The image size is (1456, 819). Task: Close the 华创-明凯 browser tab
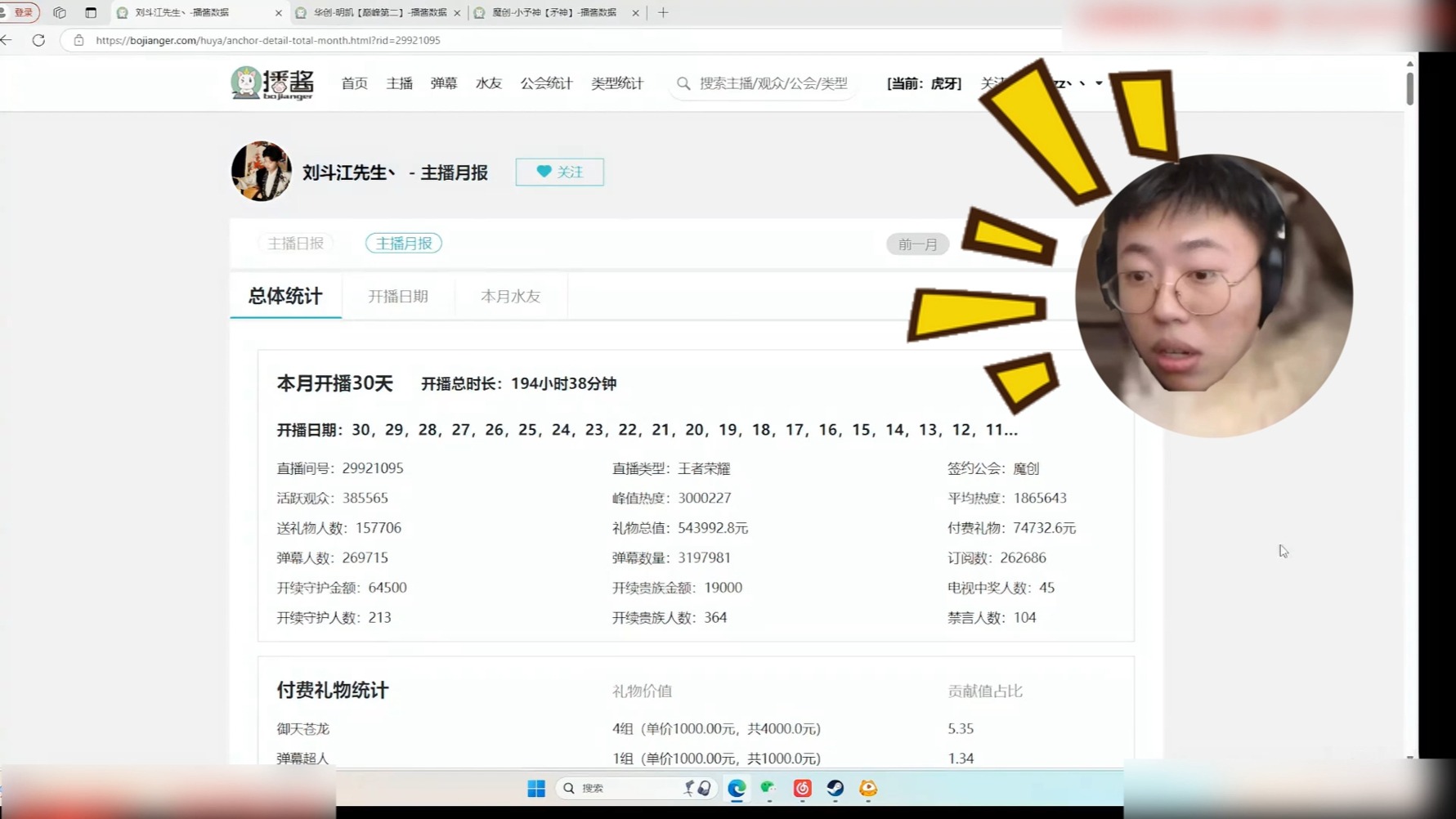coord(457,13)
